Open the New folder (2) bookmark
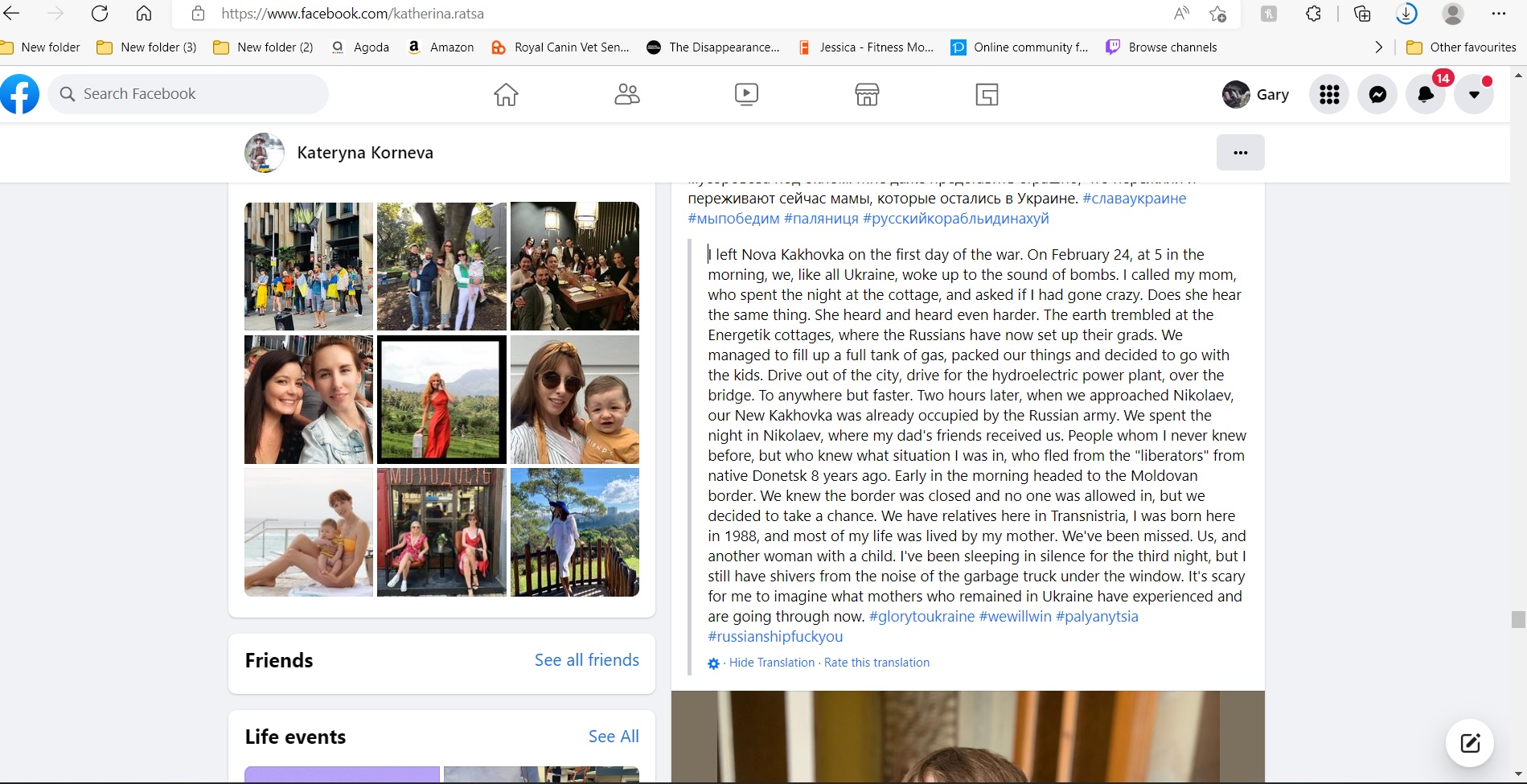The height and width of the screenshot is (784, 1527). tap(263, 47)
